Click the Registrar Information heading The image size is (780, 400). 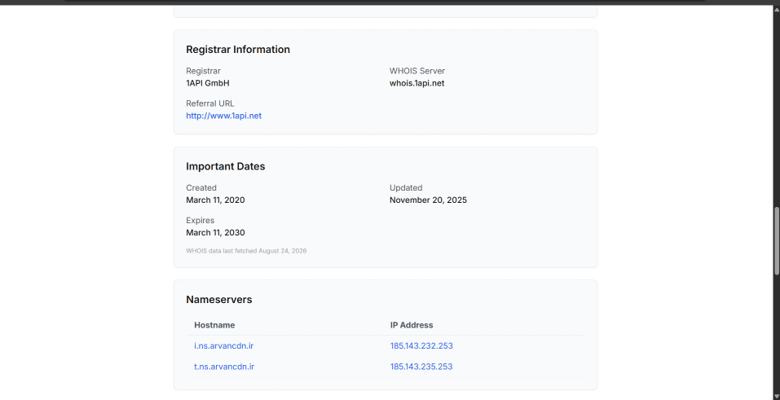(x=238, y=49)
